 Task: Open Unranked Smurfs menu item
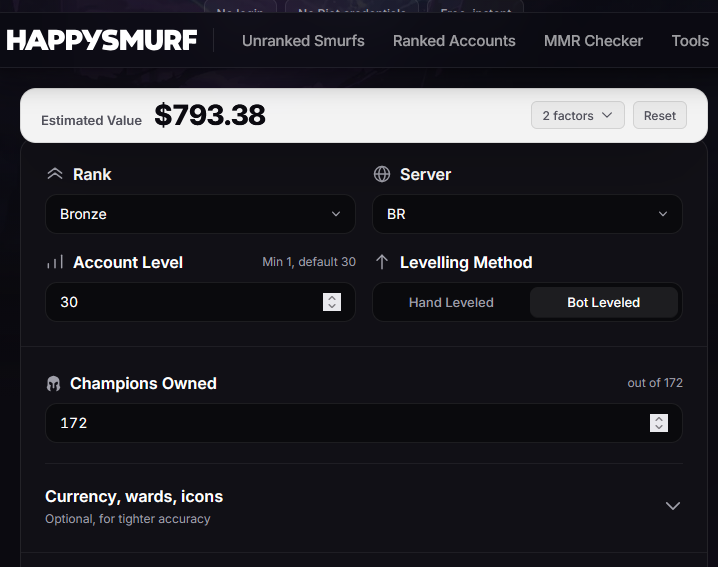tap(303, 41)
